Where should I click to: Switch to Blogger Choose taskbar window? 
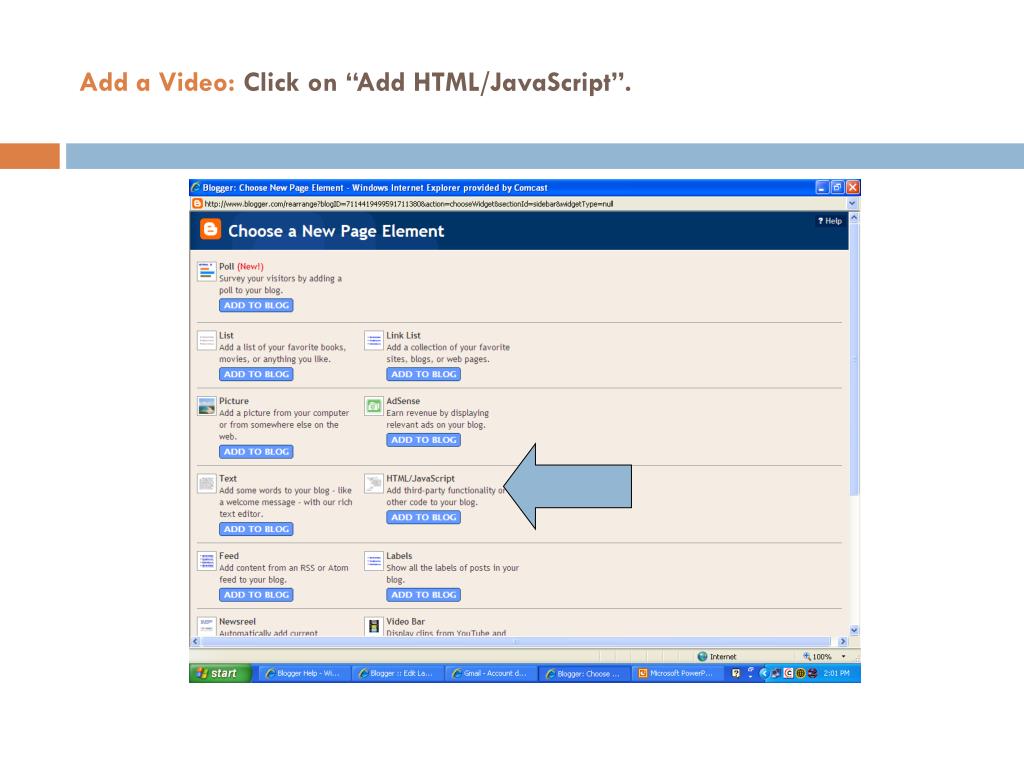(584, 673)
